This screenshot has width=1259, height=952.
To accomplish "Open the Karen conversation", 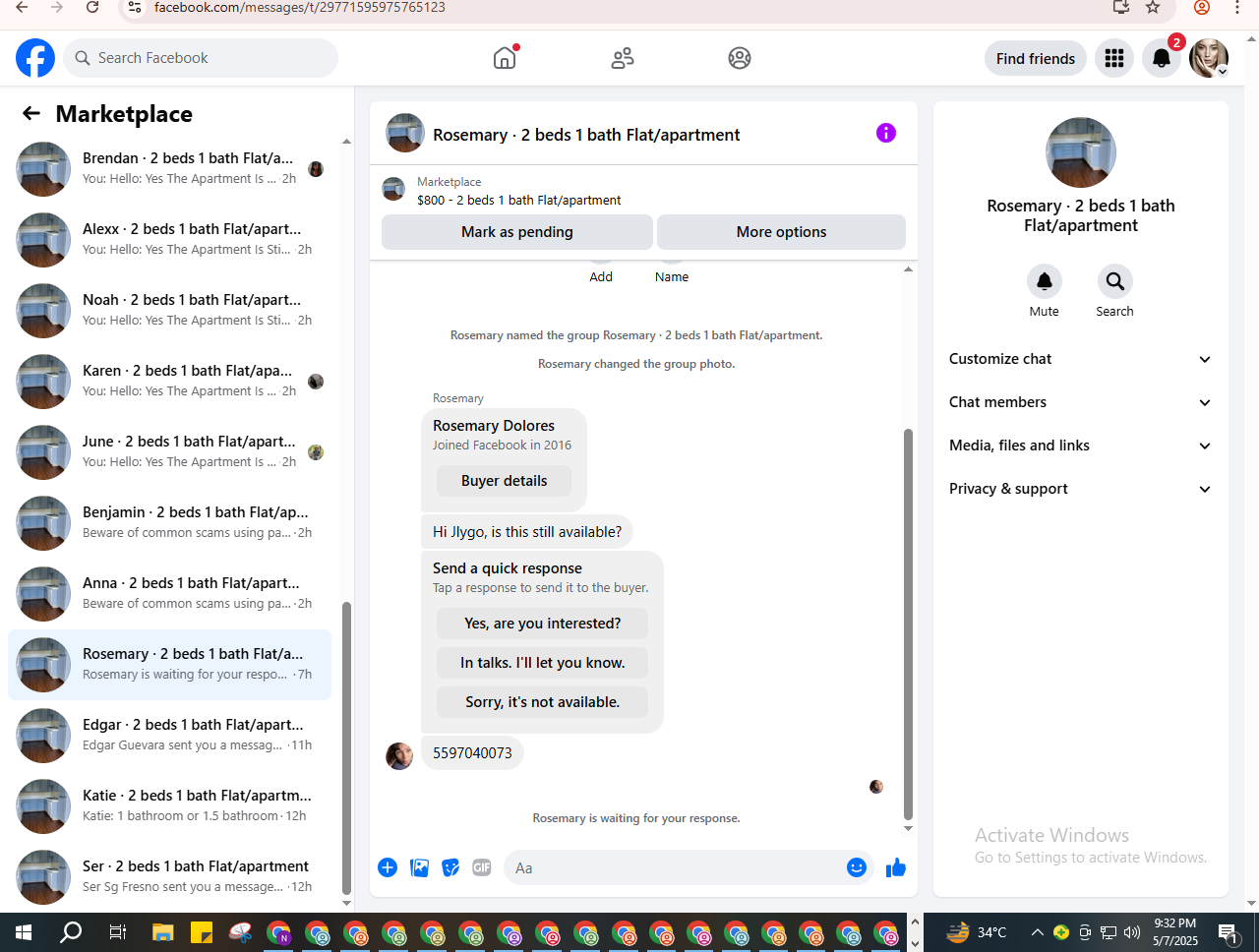I will tap(169, 381).
